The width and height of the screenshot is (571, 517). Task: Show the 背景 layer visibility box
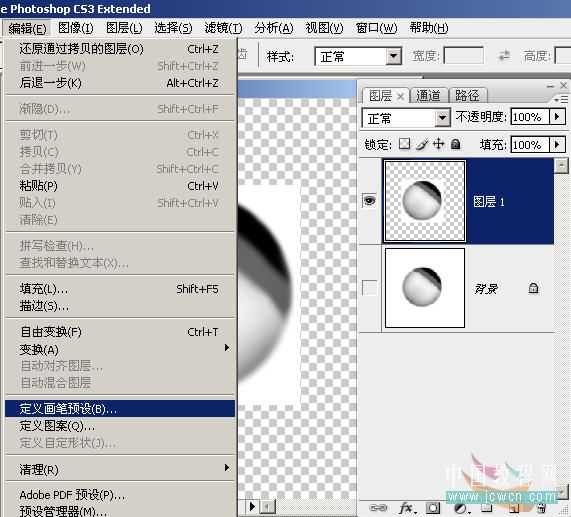coord(370,288)
